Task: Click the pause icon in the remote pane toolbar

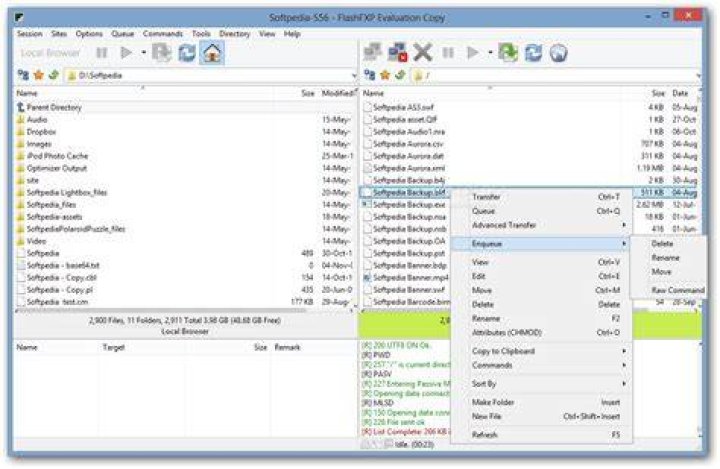Action: pyautogui.click(x=448, y=53)
